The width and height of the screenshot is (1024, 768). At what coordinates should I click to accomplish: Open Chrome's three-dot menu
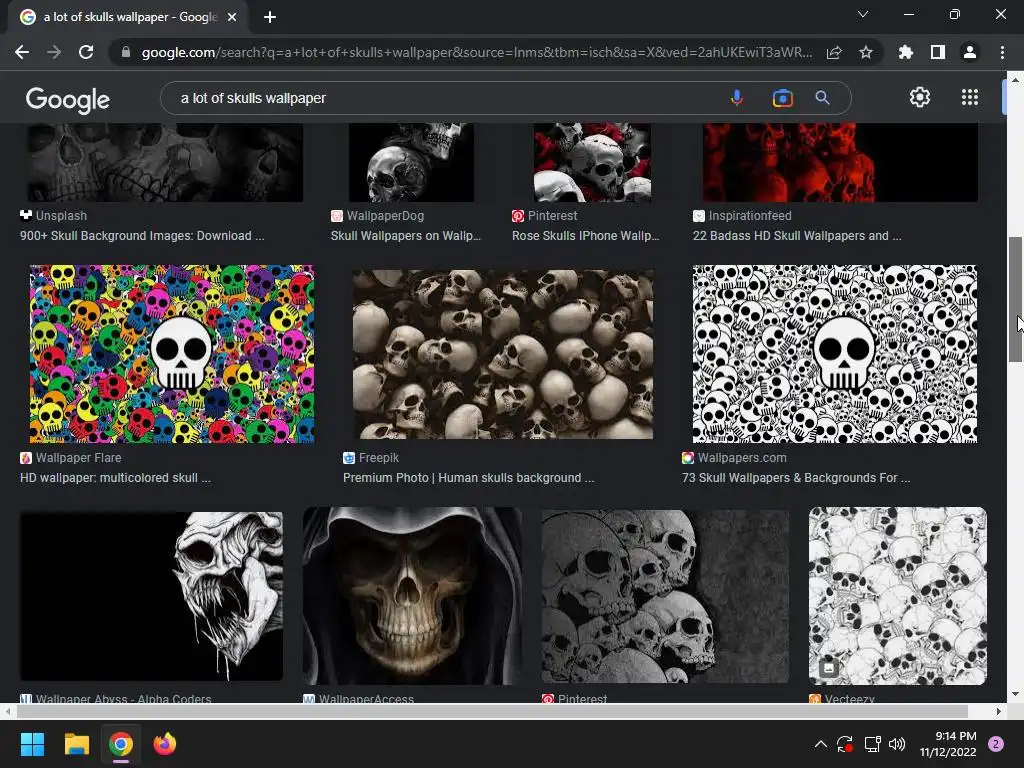click(x=1002, y=52)
